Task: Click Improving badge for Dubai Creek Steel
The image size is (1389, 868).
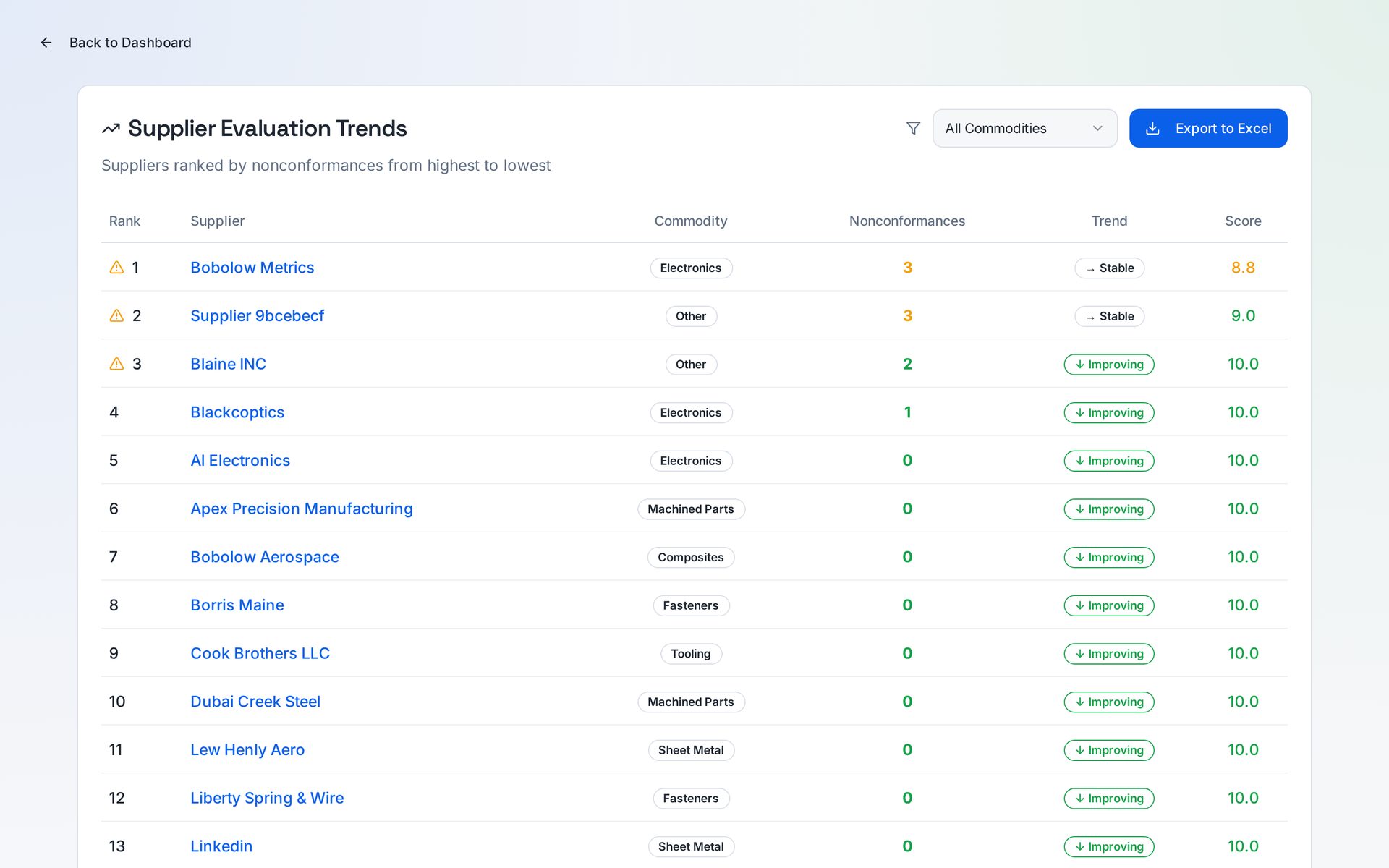Action: point(1109,702)
